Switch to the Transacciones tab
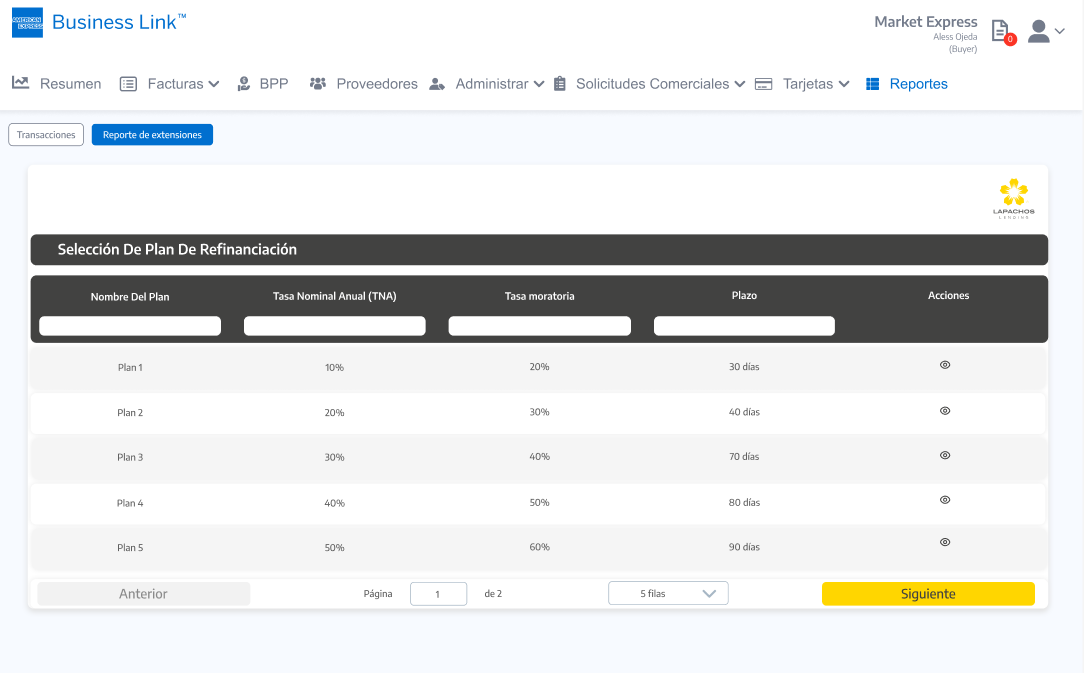 pyautogui.click(x=46, y=135)
